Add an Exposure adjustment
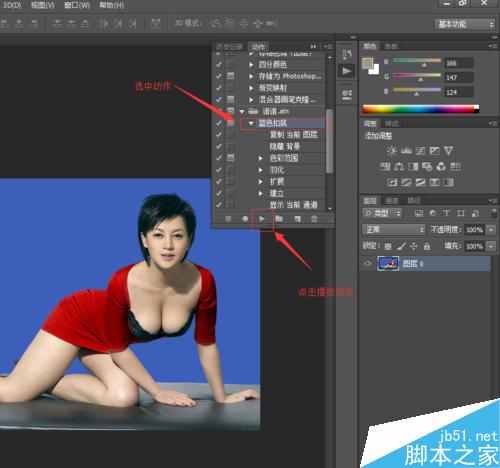The width and height of the screenshot is (500, 468). click(x=434, y=151)
